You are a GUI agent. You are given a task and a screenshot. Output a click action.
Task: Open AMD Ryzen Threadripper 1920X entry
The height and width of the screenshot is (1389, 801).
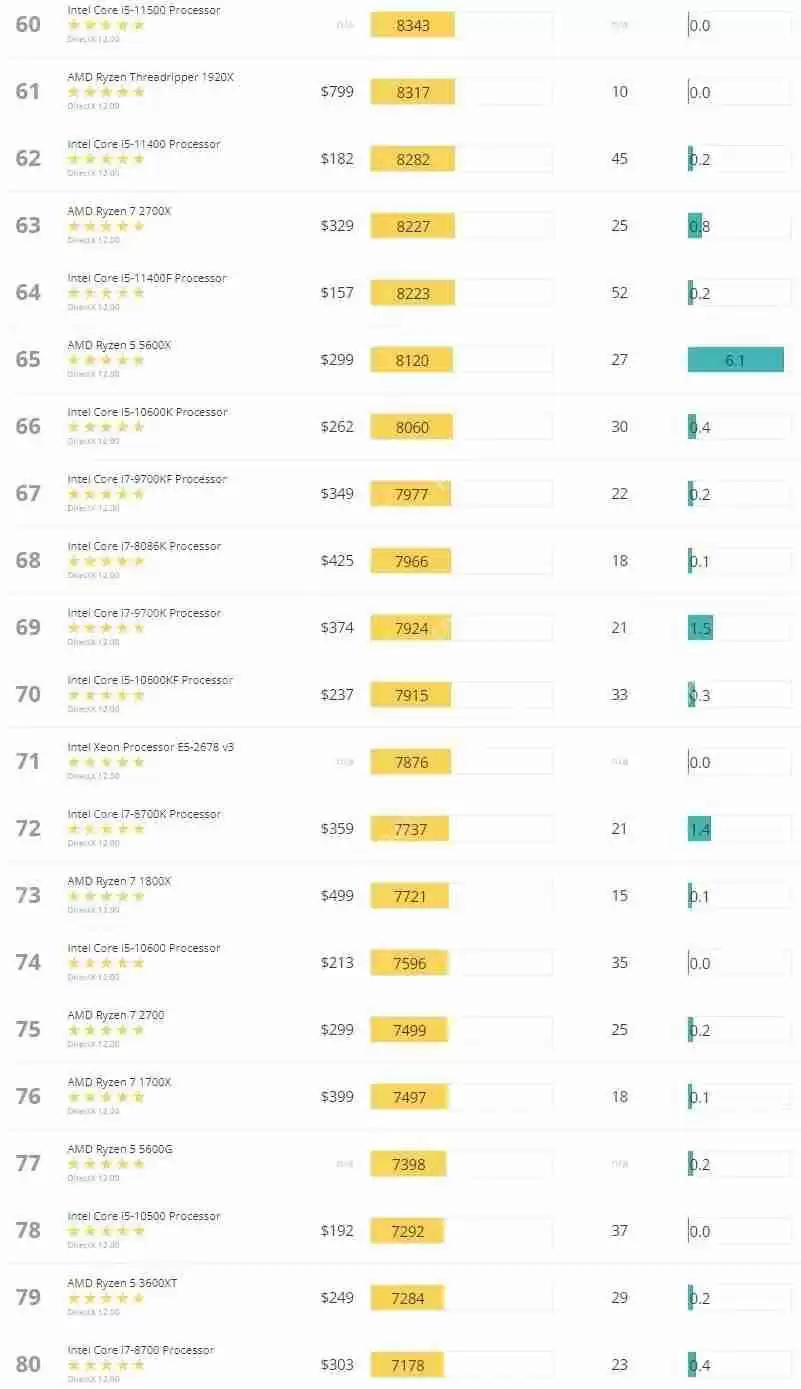150,77
